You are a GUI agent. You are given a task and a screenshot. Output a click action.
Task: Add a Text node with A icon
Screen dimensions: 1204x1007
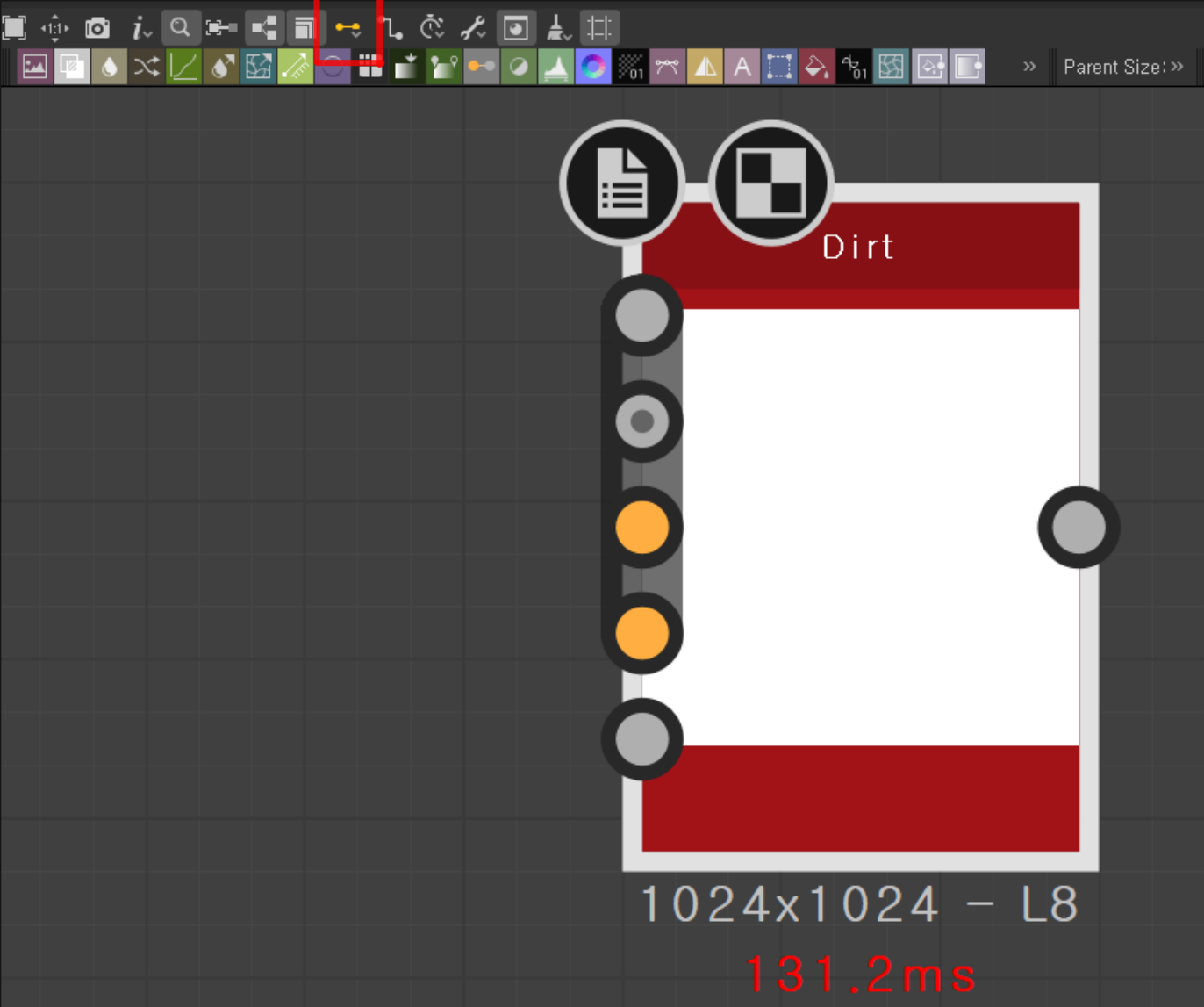click(742, 67)
